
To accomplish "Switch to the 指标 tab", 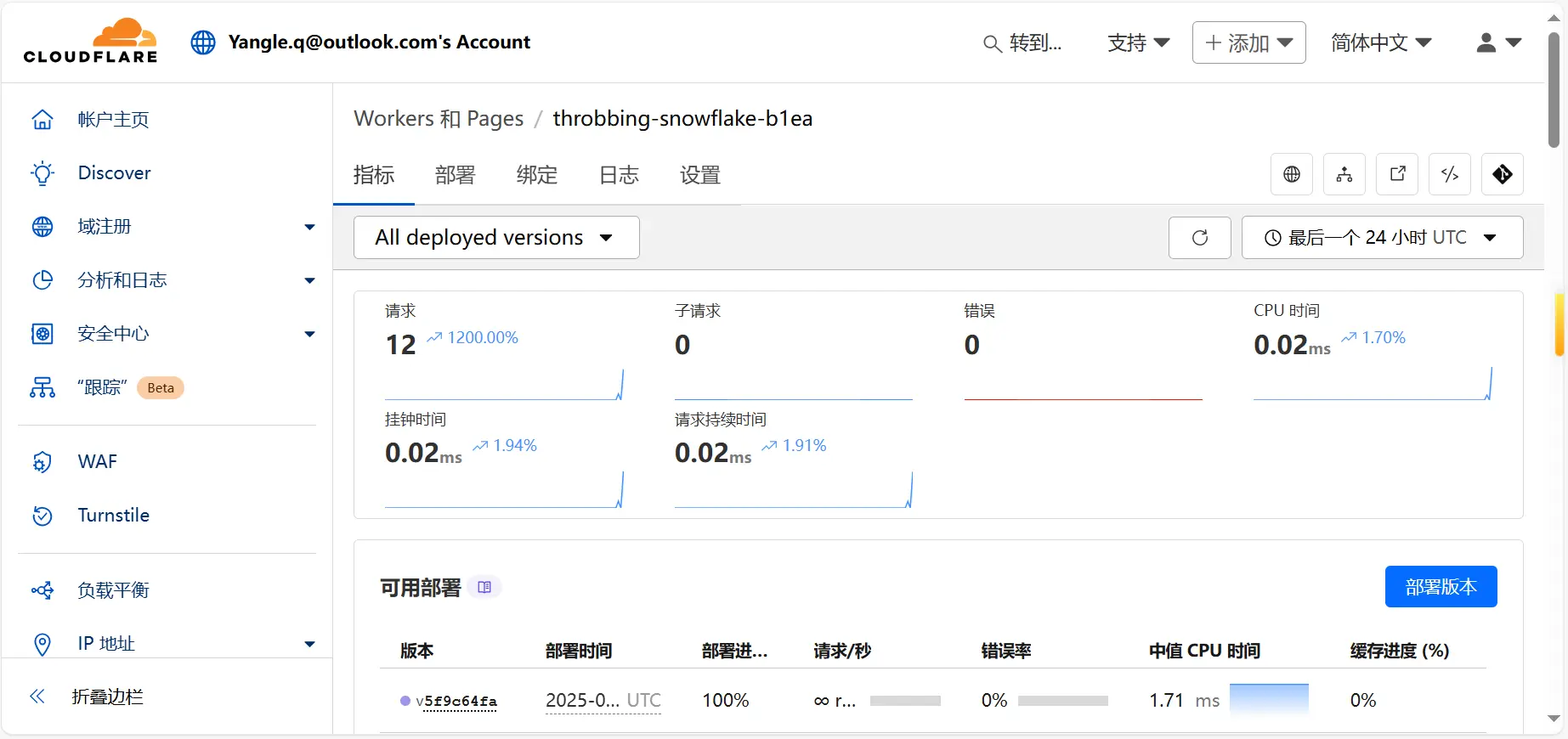I will (x=374, y=175).
